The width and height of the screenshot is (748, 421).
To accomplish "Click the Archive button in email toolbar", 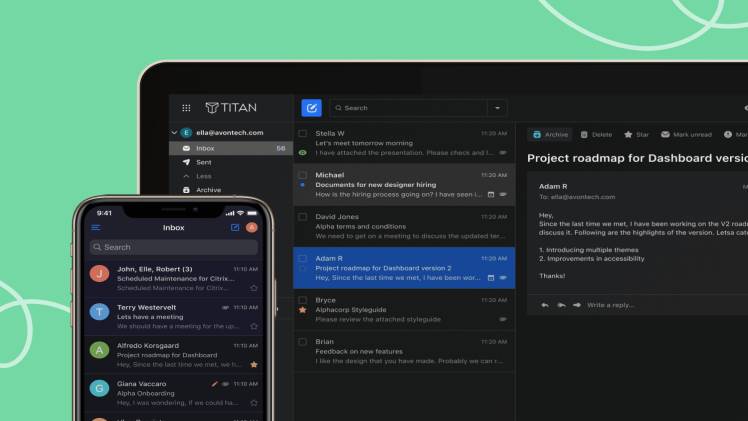I will (550, 134).
